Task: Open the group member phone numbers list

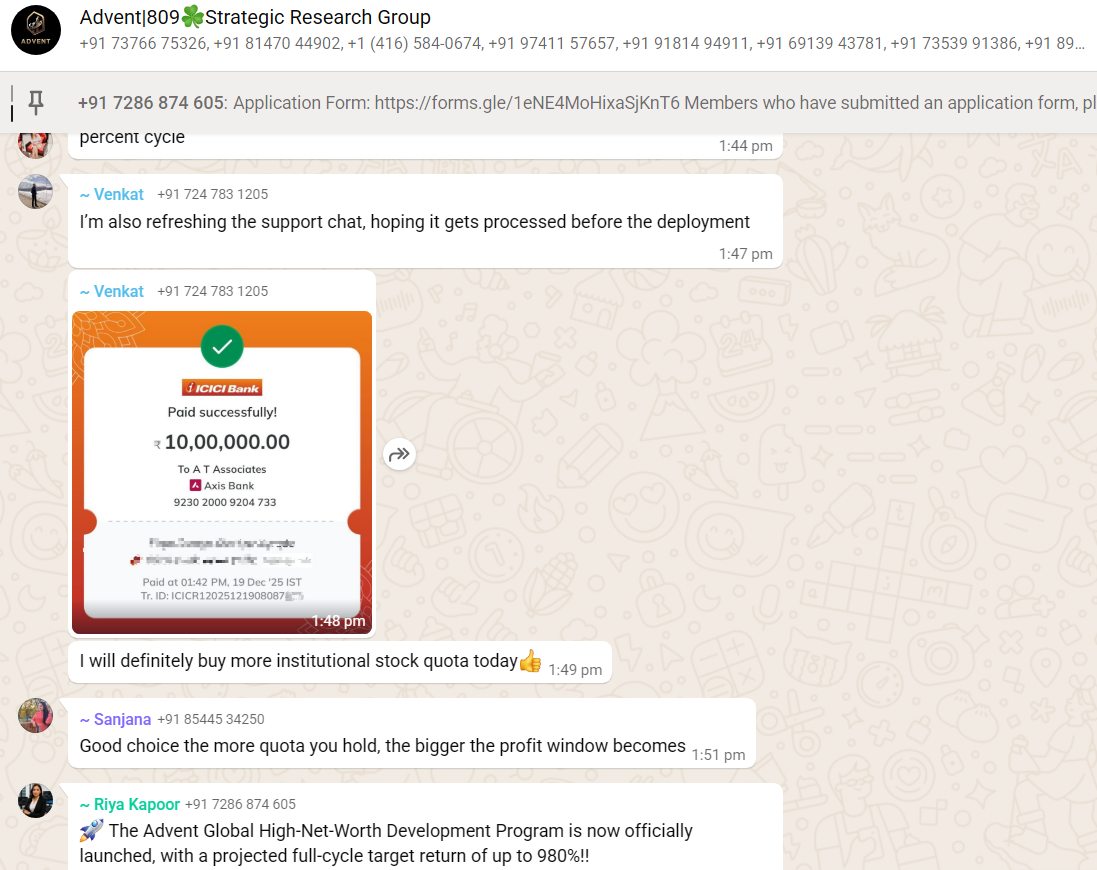Action: pos(582,43)
